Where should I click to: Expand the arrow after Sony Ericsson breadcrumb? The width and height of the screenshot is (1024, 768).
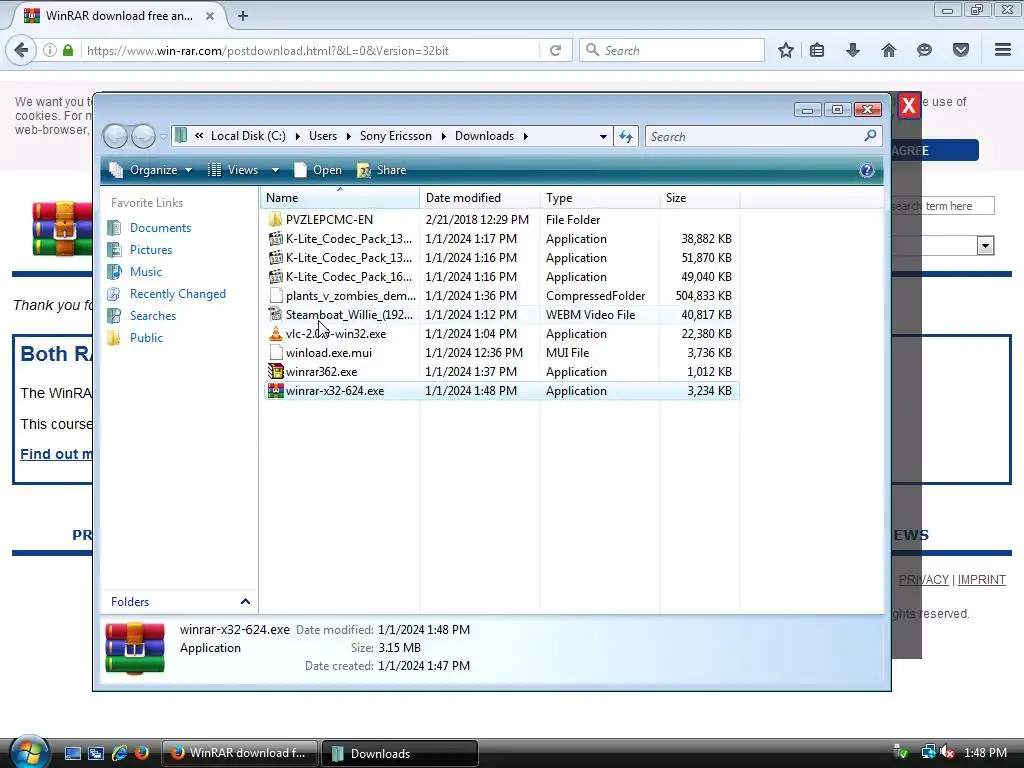(x=443, y=136)
